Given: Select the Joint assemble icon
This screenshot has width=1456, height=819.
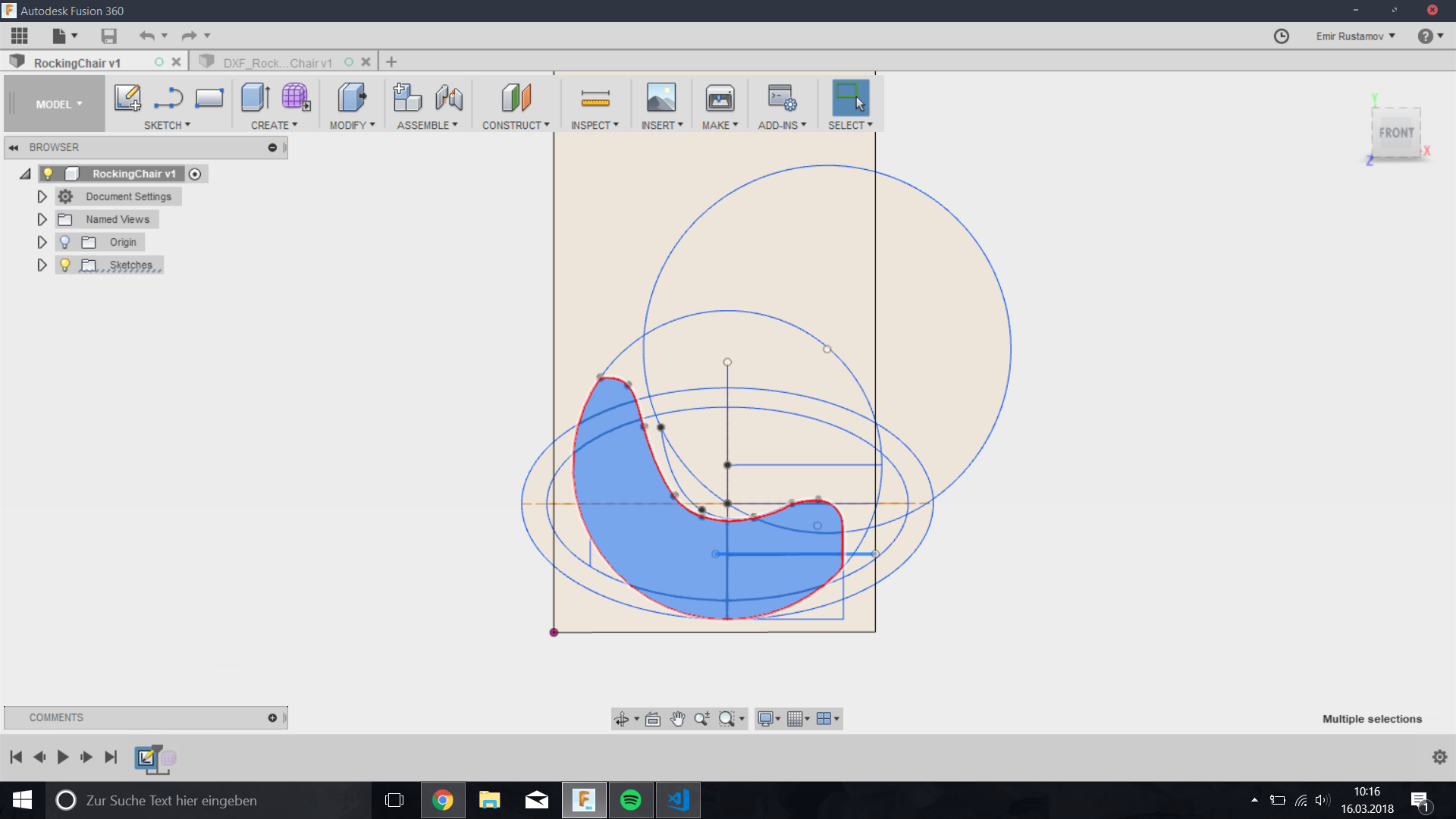Looking at the screenshot, I should 449,98.
